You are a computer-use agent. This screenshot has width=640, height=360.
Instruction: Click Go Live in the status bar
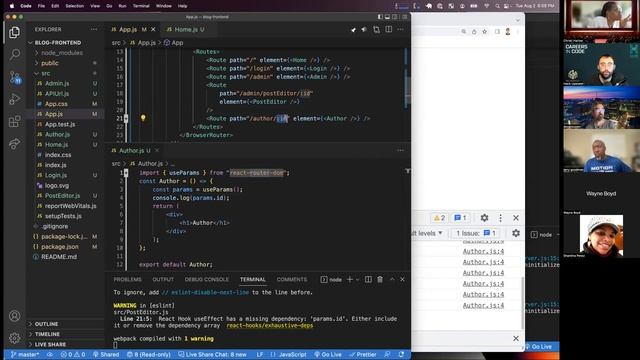328,355
